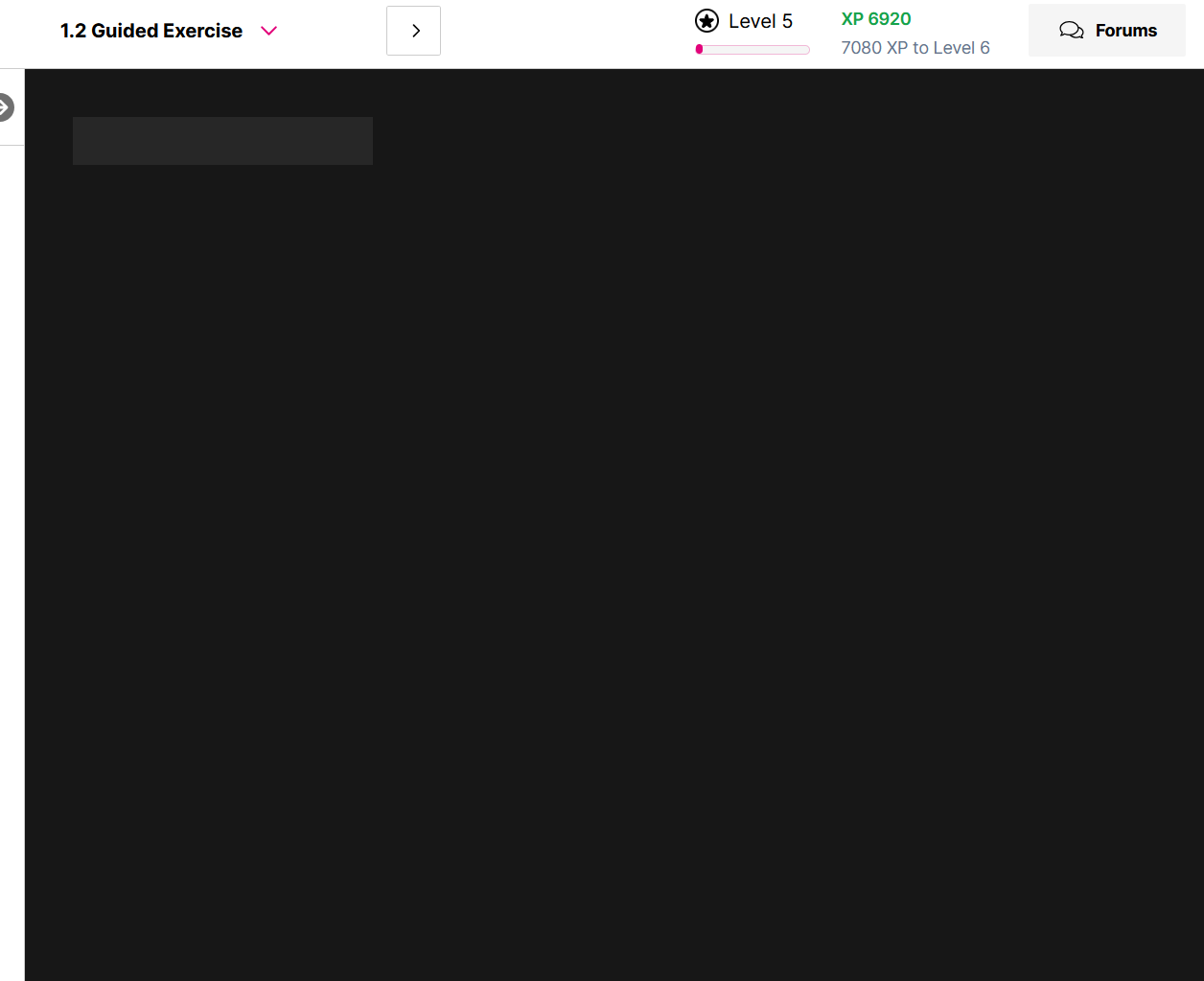Click the Forums speech bubble icon
This screenshot has width=1204, height=981.
point(1071,31)
